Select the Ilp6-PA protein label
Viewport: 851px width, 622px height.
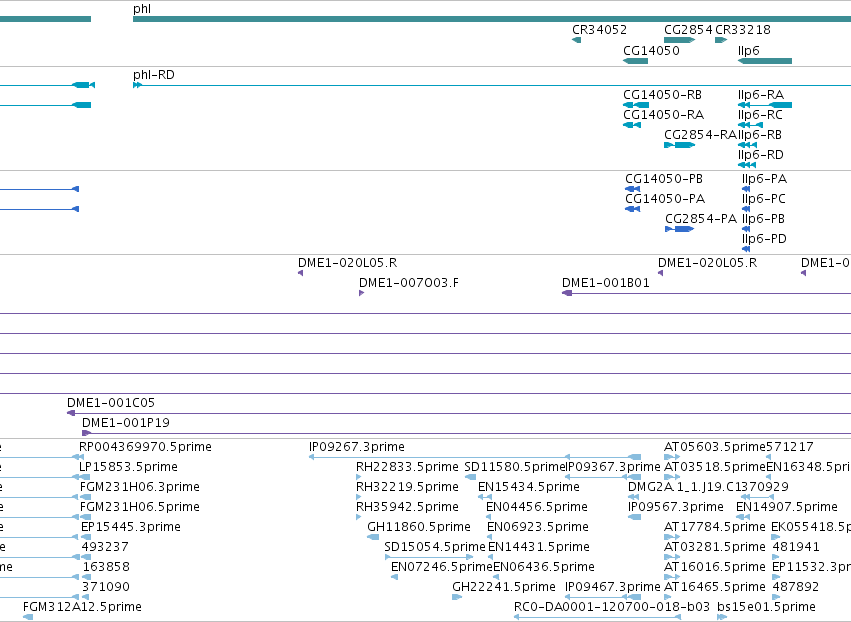[764, 179]
